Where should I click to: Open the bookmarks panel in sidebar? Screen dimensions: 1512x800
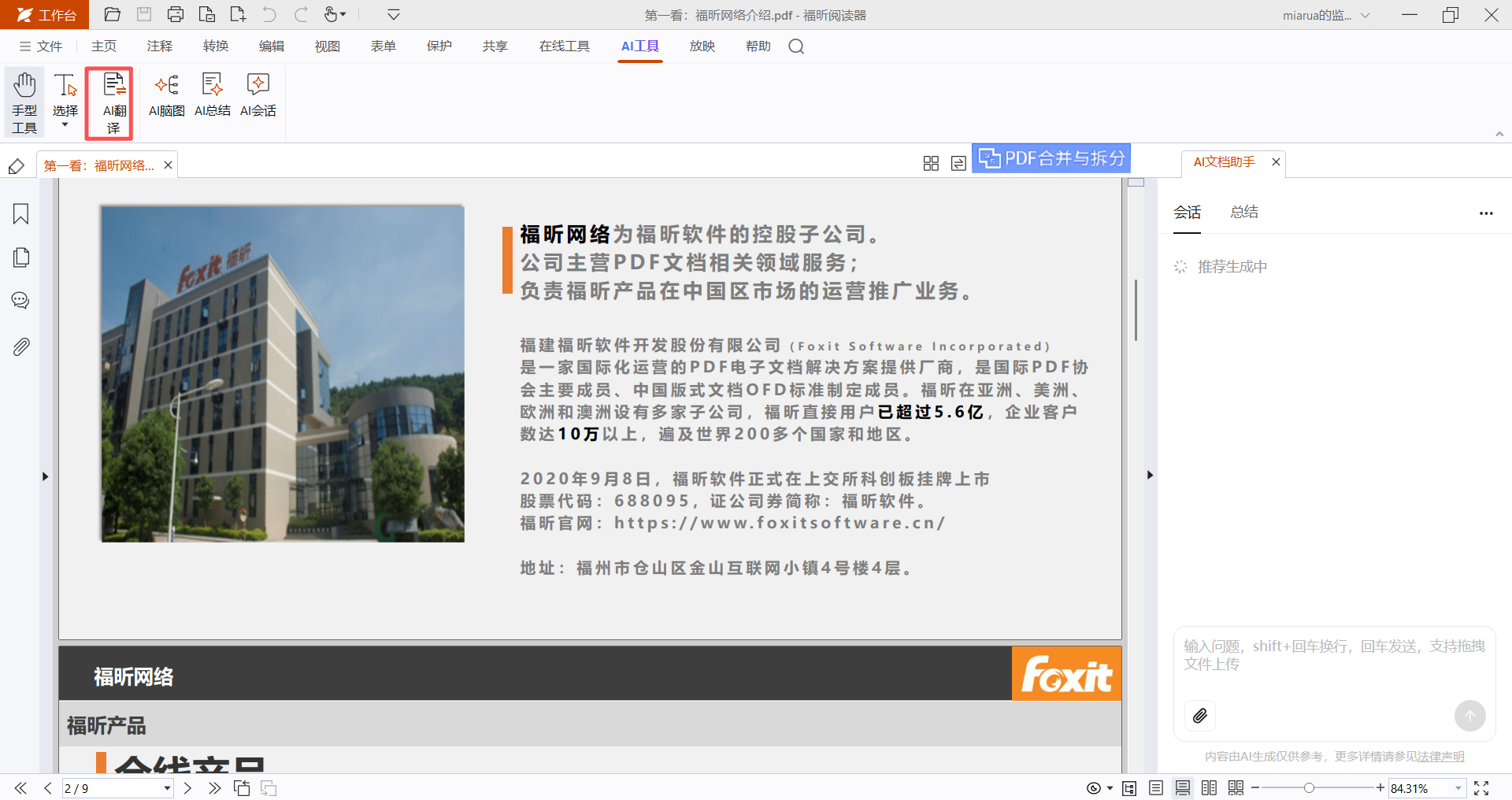pos(21,214)
